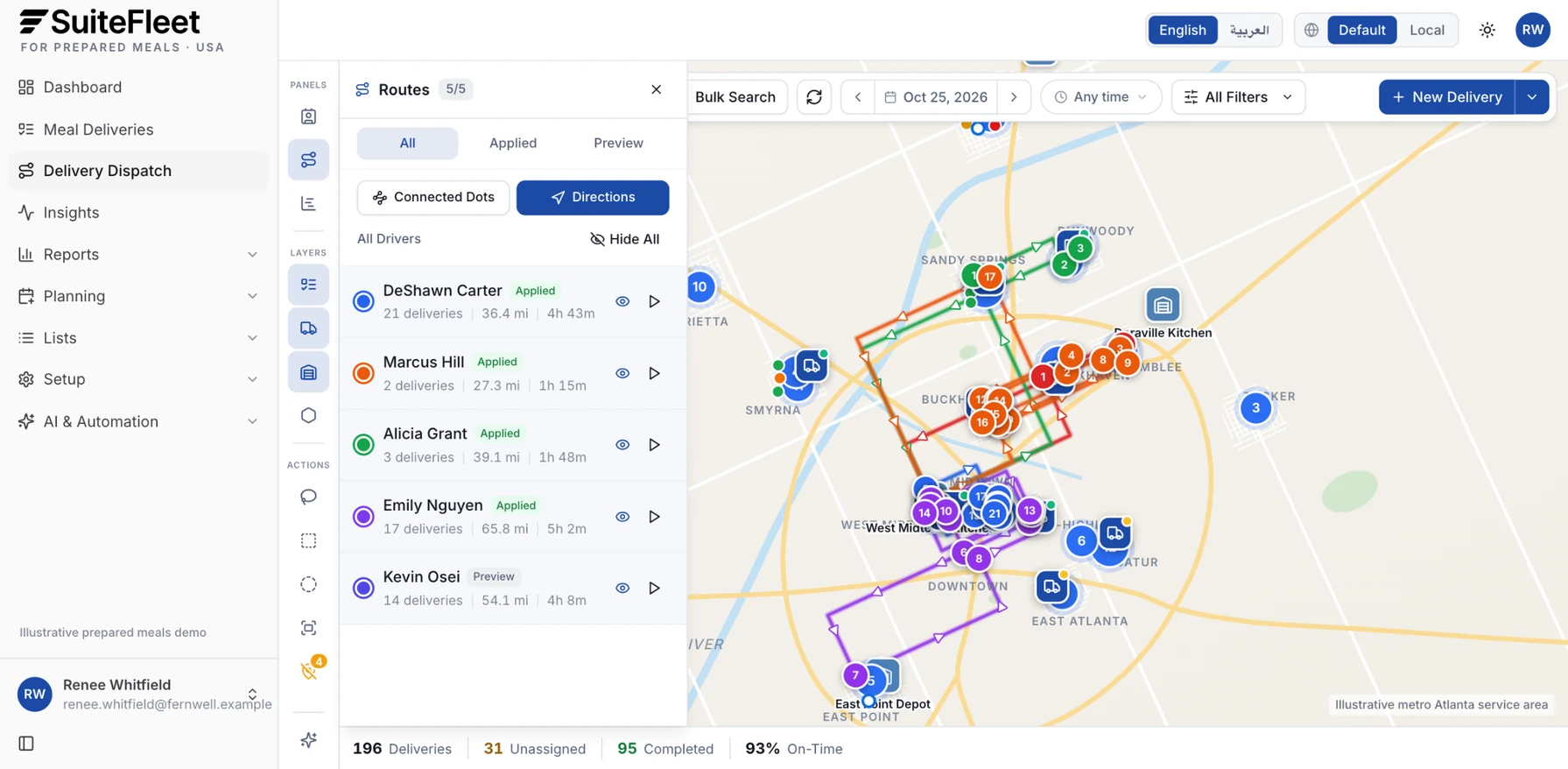Click Marcus Hill's orange route color dot
Image resolution: width=1568 pixels, height=769 pixels.
tap(363, 373)
